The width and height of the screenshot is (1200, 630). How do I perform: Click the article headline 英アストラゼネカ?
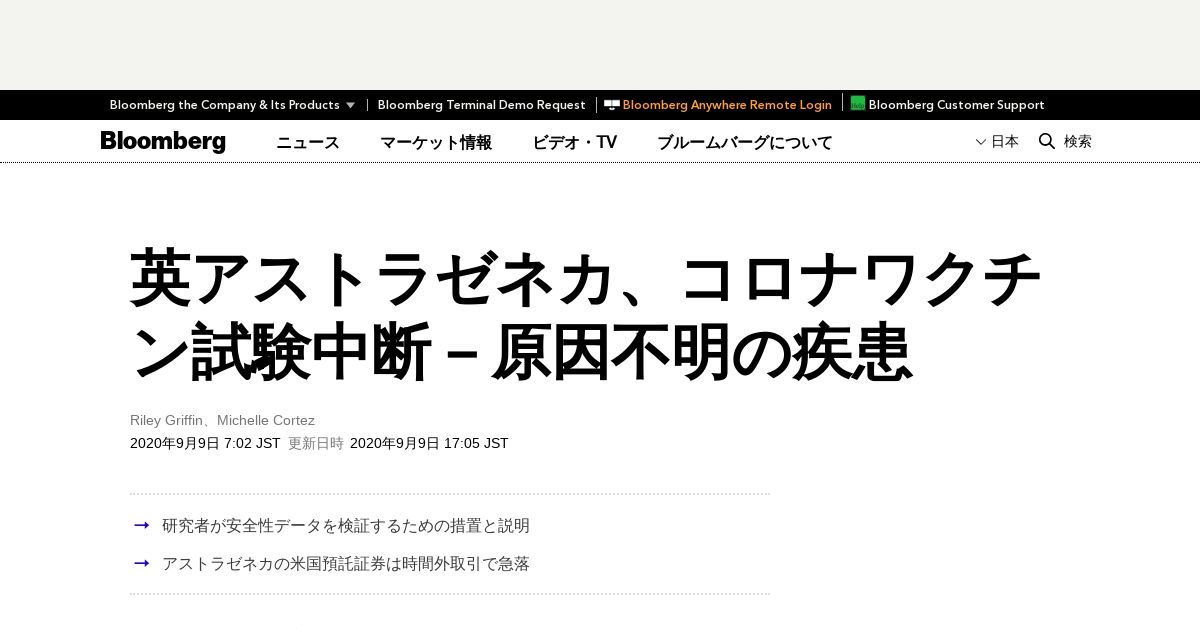tap(587, 315)
